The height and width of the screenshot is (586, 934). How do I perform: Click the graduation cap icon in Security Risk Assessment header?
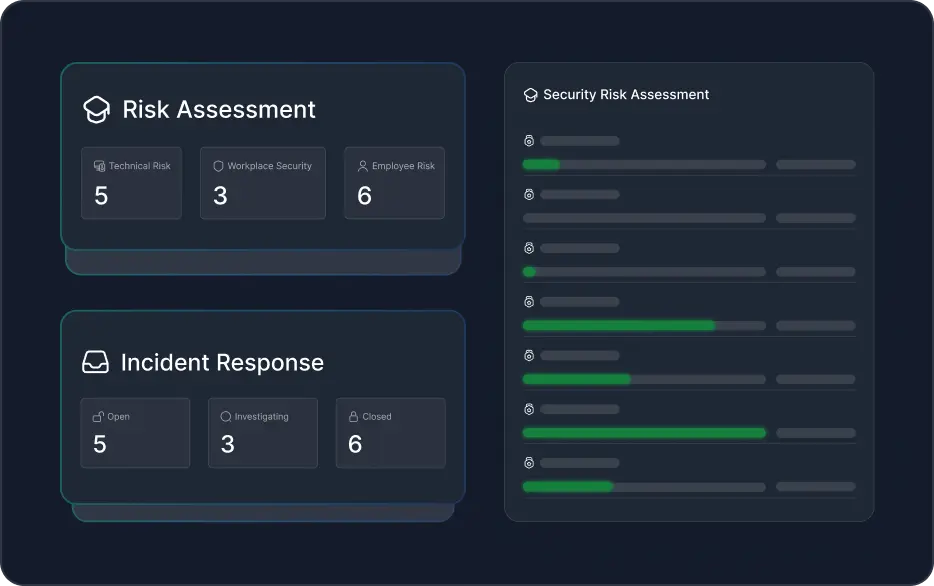pos(529,94)
